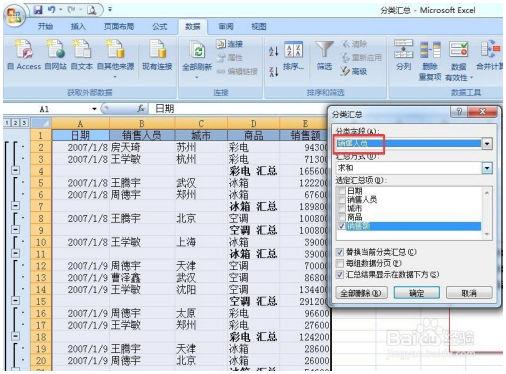Switch to the 插入 tab
This screenshot has width=506, height=374.
pos(78,26)
